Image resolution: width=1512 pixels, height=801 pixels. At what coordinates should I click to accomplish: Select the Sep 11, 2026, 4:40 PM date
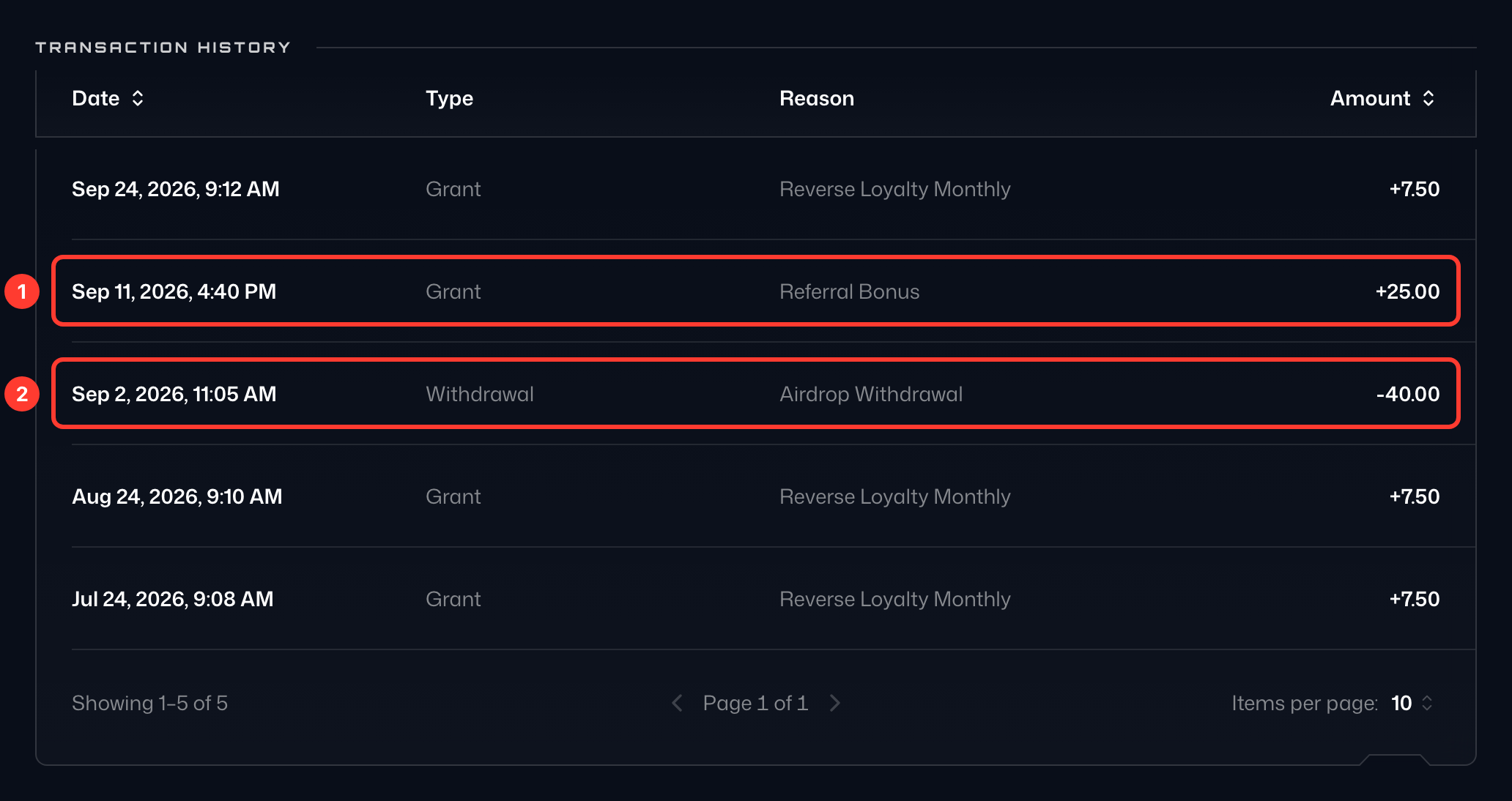pyautogui.click(x=174, y=291)
